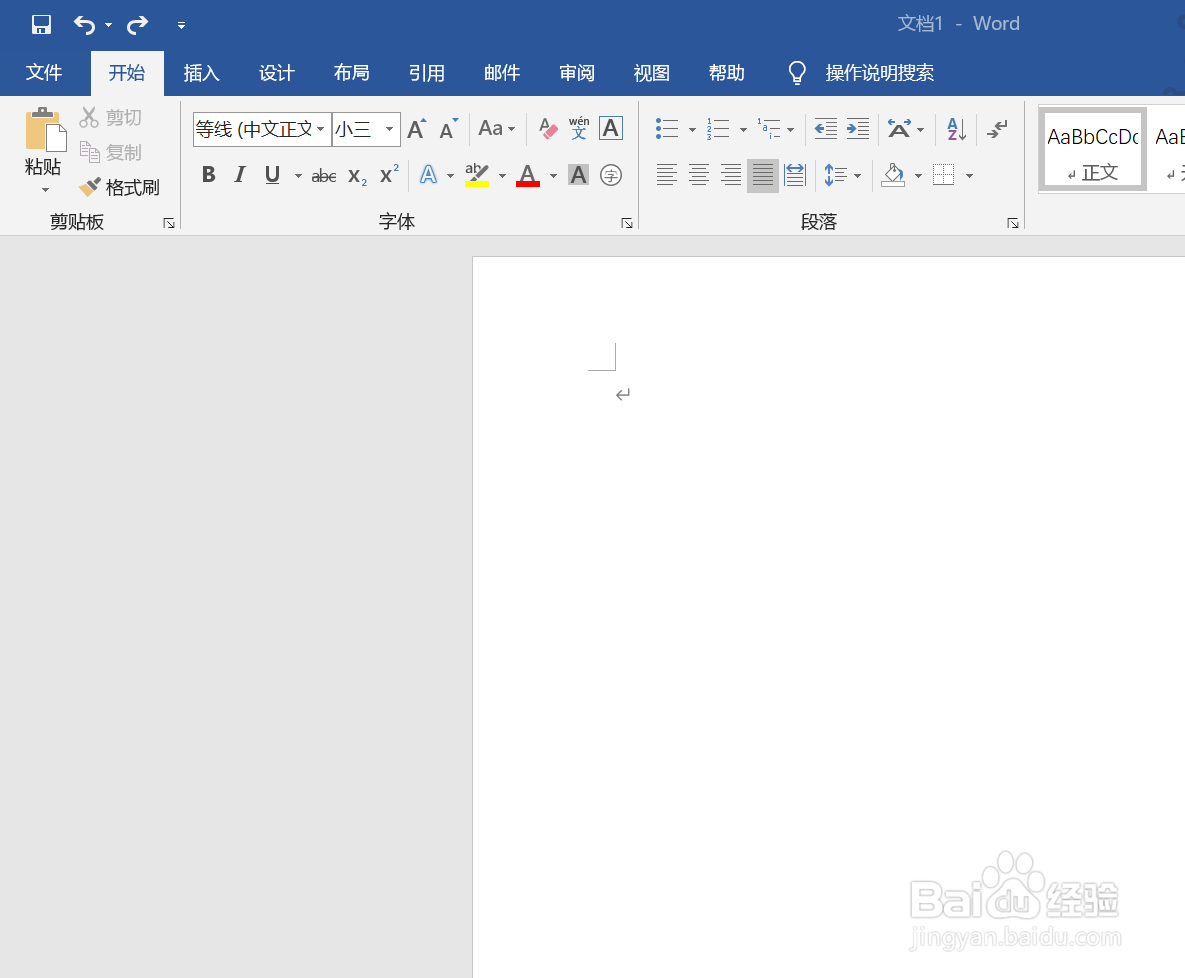The image size is (1185, 978).
Task: Apply the yellow text highlight color
Action: (x=477, y=175)
